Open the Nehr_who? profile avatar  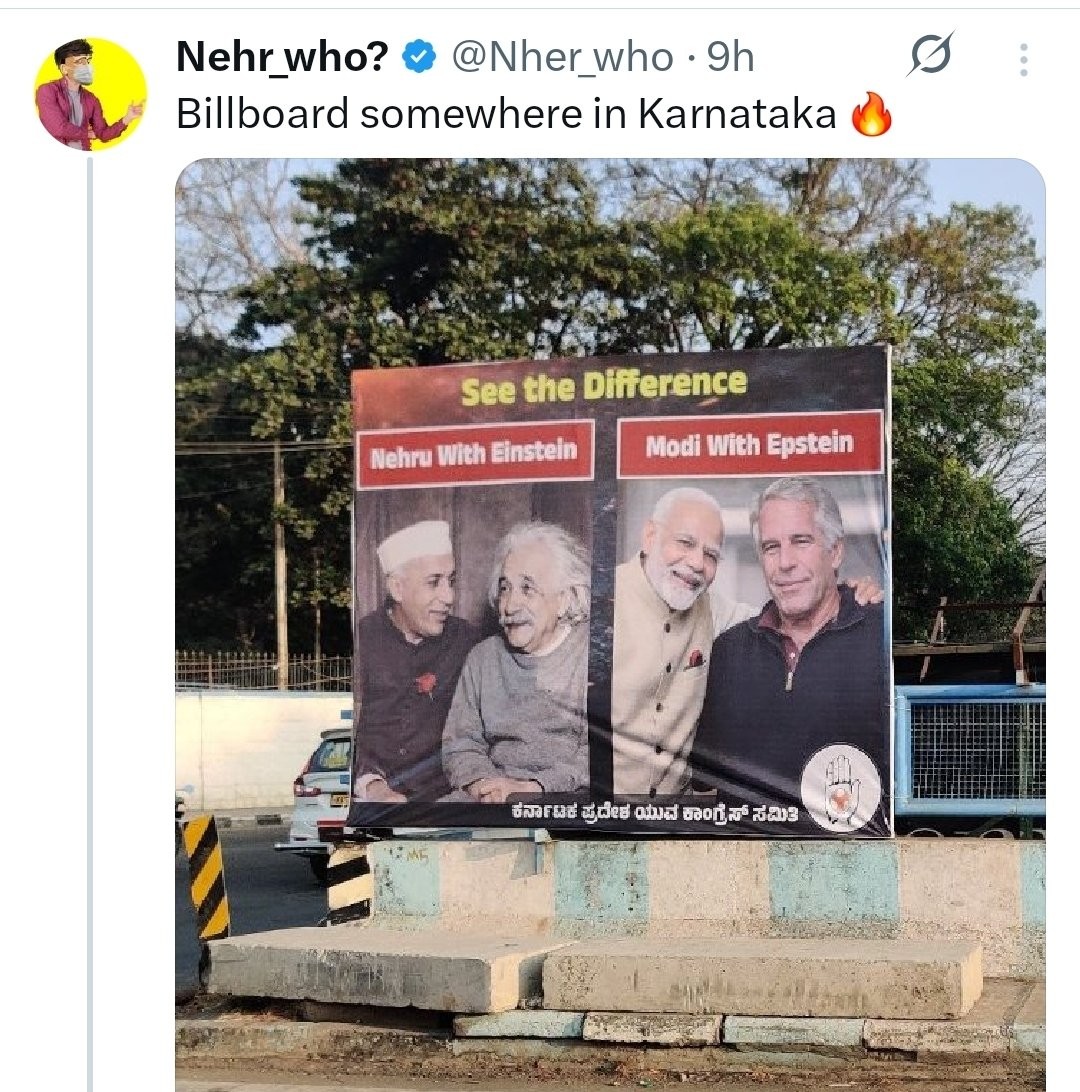[x=90, y=94]
